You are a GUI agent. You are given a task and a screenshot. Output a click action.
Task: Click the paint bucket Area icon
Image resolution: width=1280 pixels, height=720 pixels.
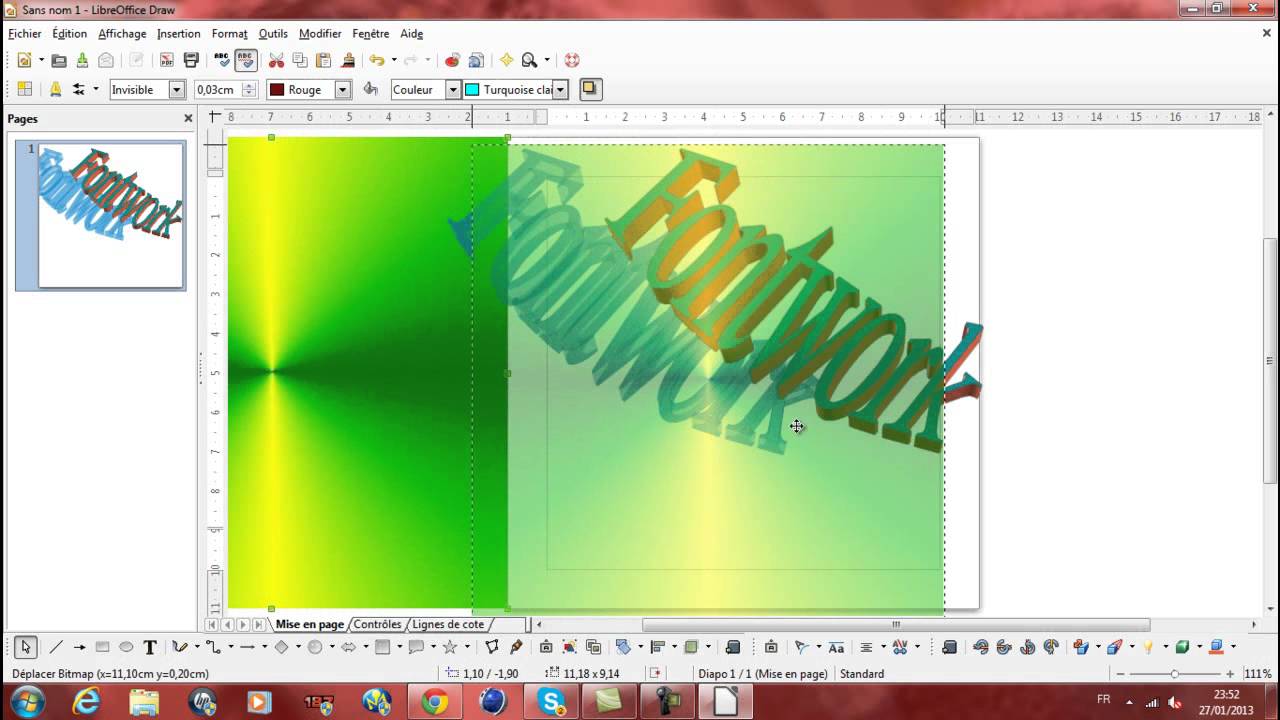click(370, 89)
